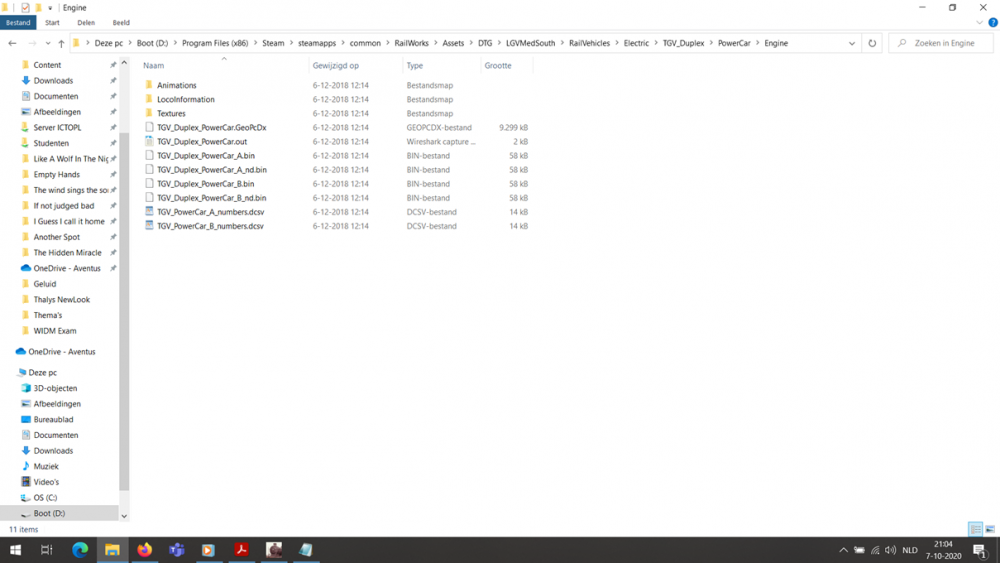This screenshot has height=563, width=1000.
Task: Open the Animations folder
Action: [176, 85]
